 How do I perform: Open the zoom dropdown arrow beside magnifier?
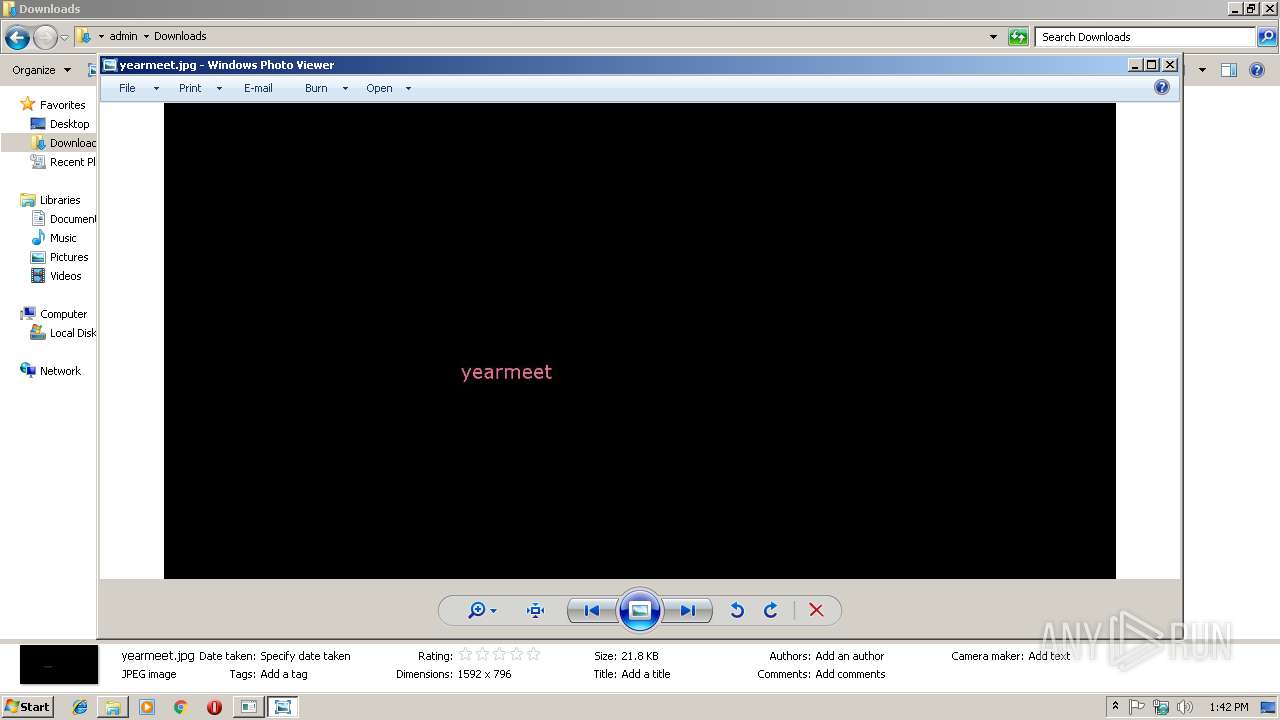493,611
